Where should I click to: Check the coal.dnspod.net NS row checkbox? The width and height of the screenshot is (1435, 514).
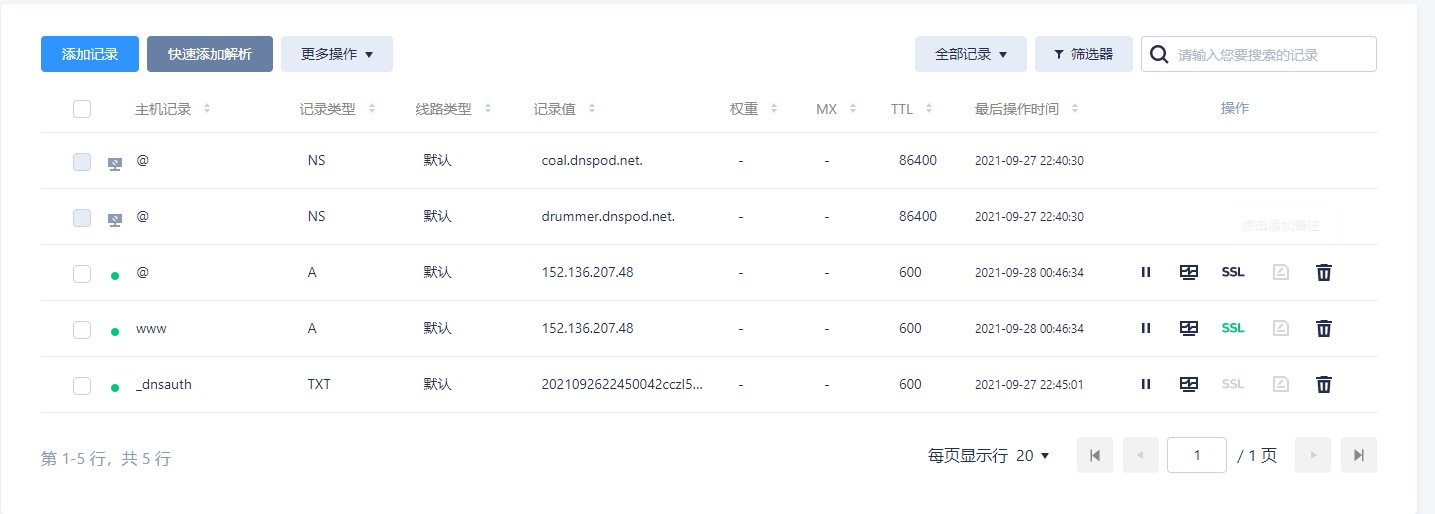(82, 161)
